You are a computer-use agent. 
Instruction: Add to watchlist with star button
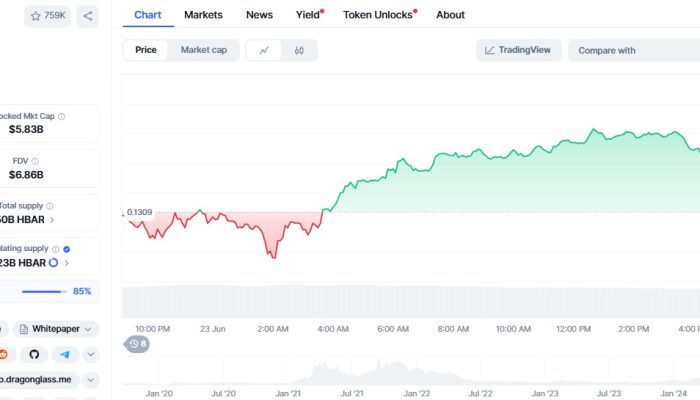pyautogui.click(x=47, y=16)
